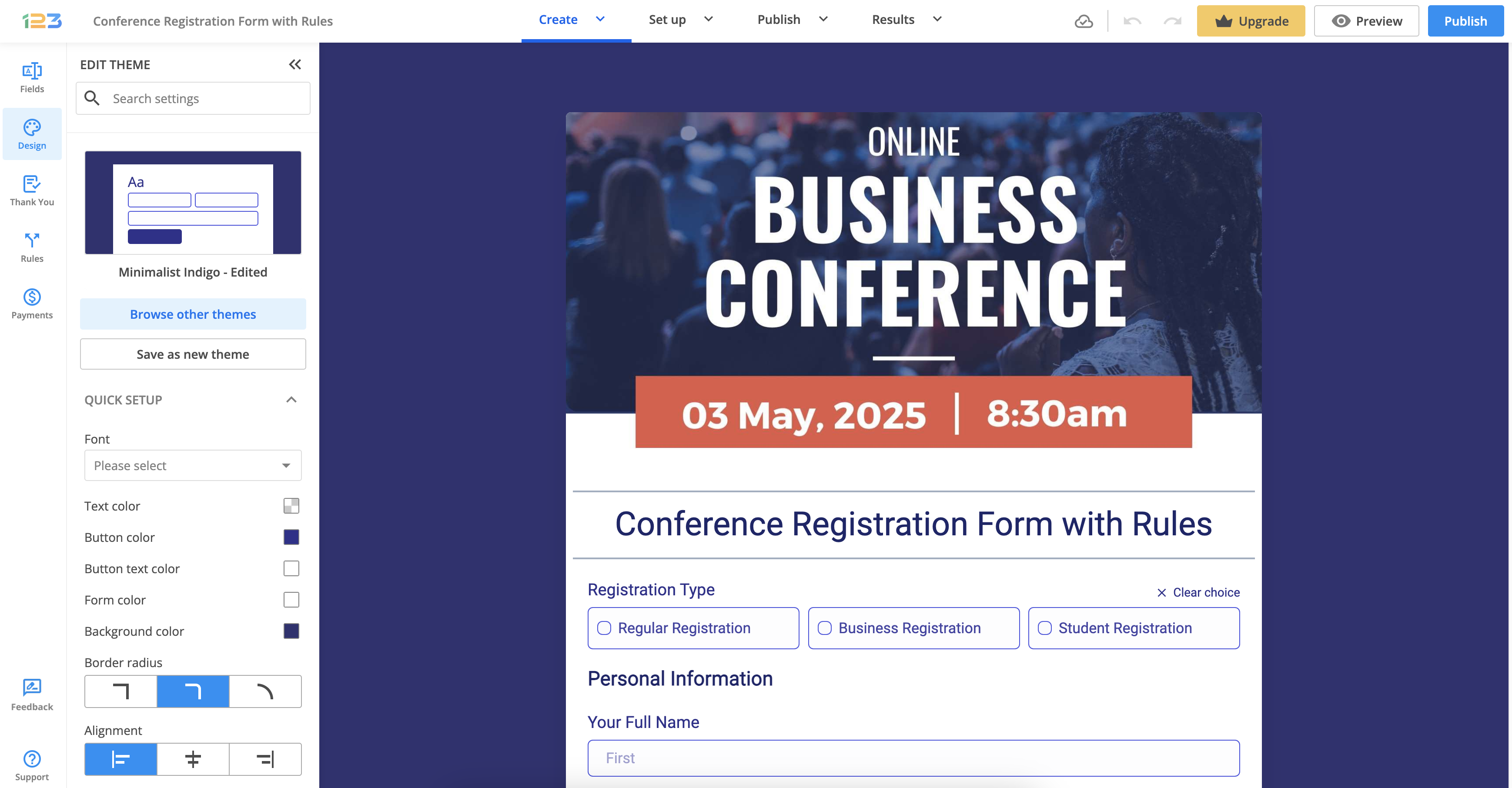The image size is (1512, 788).
Task: Switch to the Results tab
Action: pyautogui.click(x=893, y=20)
